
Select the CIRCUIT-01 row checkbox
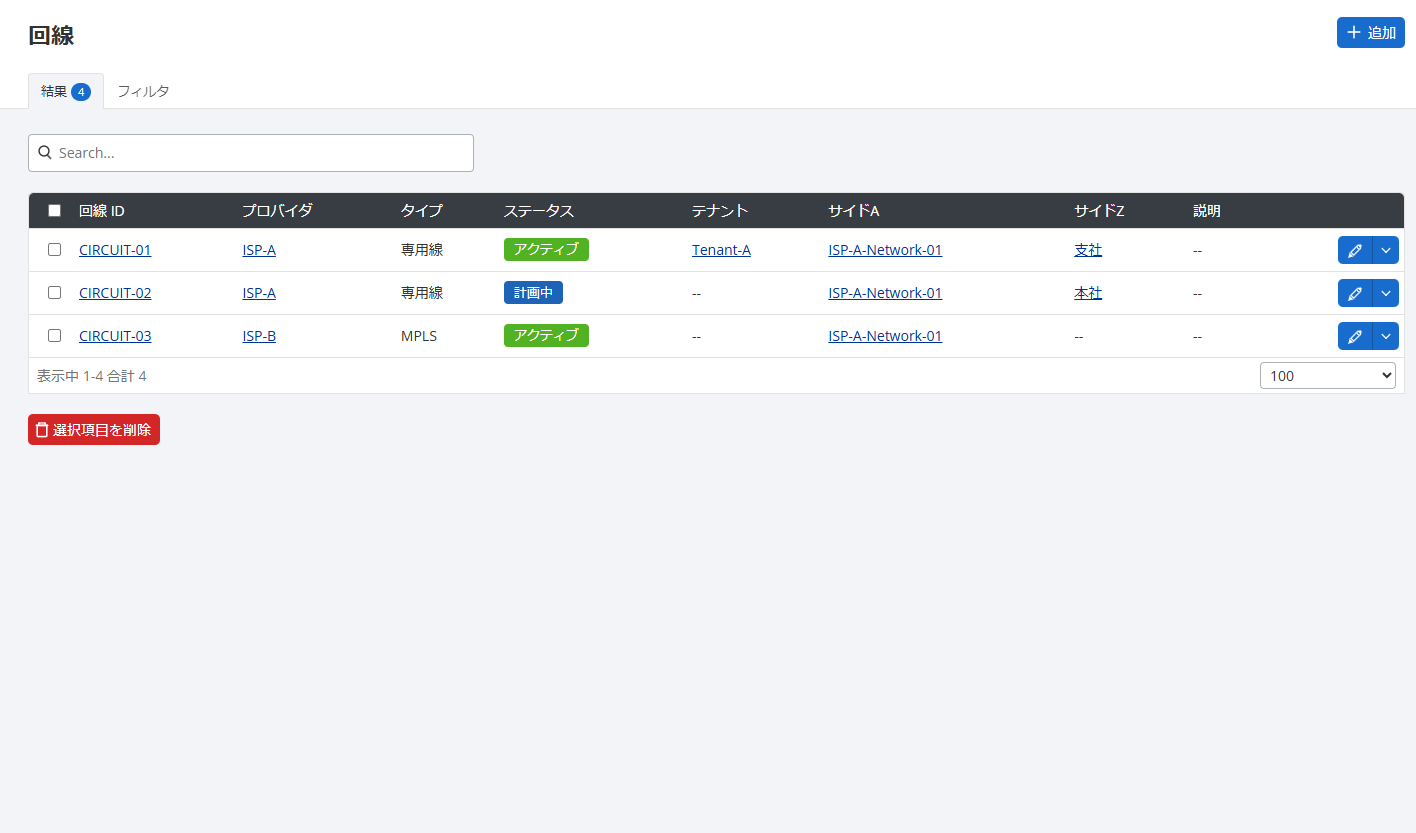55,250
